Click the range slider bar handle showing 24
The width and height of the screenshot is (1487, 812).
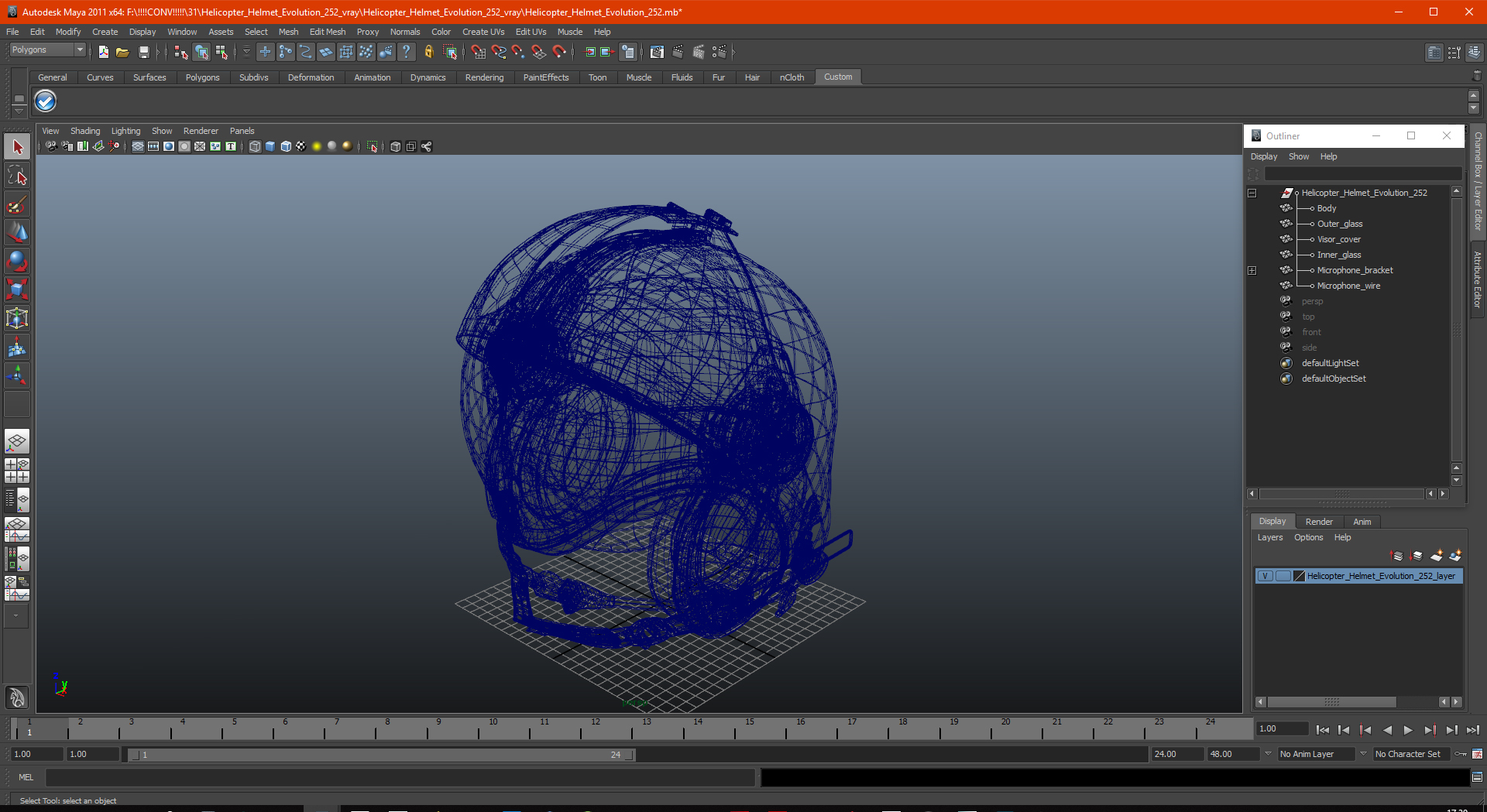[628, 755]
